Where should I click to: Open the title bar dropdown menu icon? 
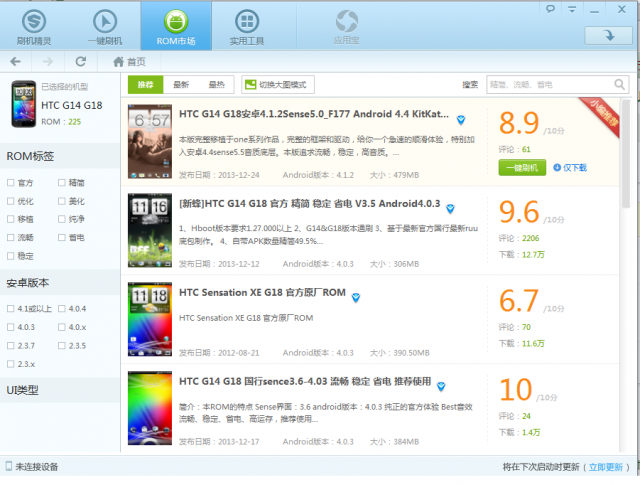[x=572, y=9]
